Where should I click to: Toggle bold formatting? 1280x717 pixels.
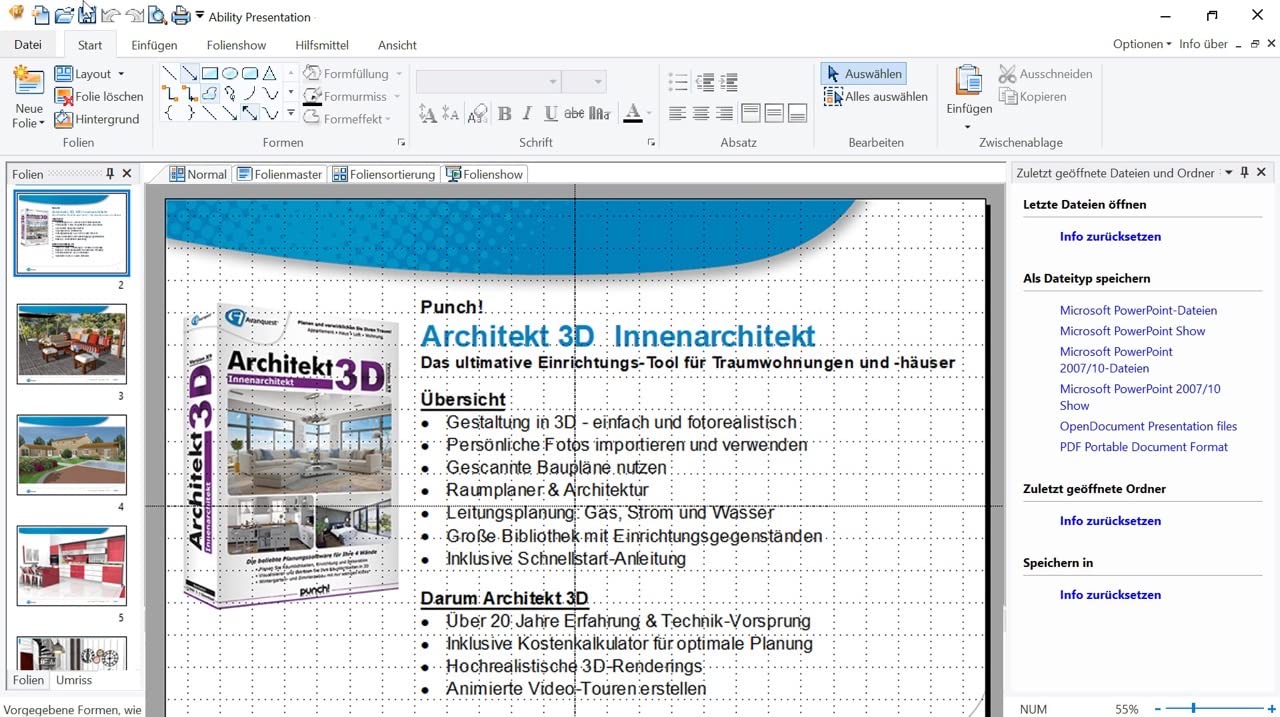pos(505,114)
